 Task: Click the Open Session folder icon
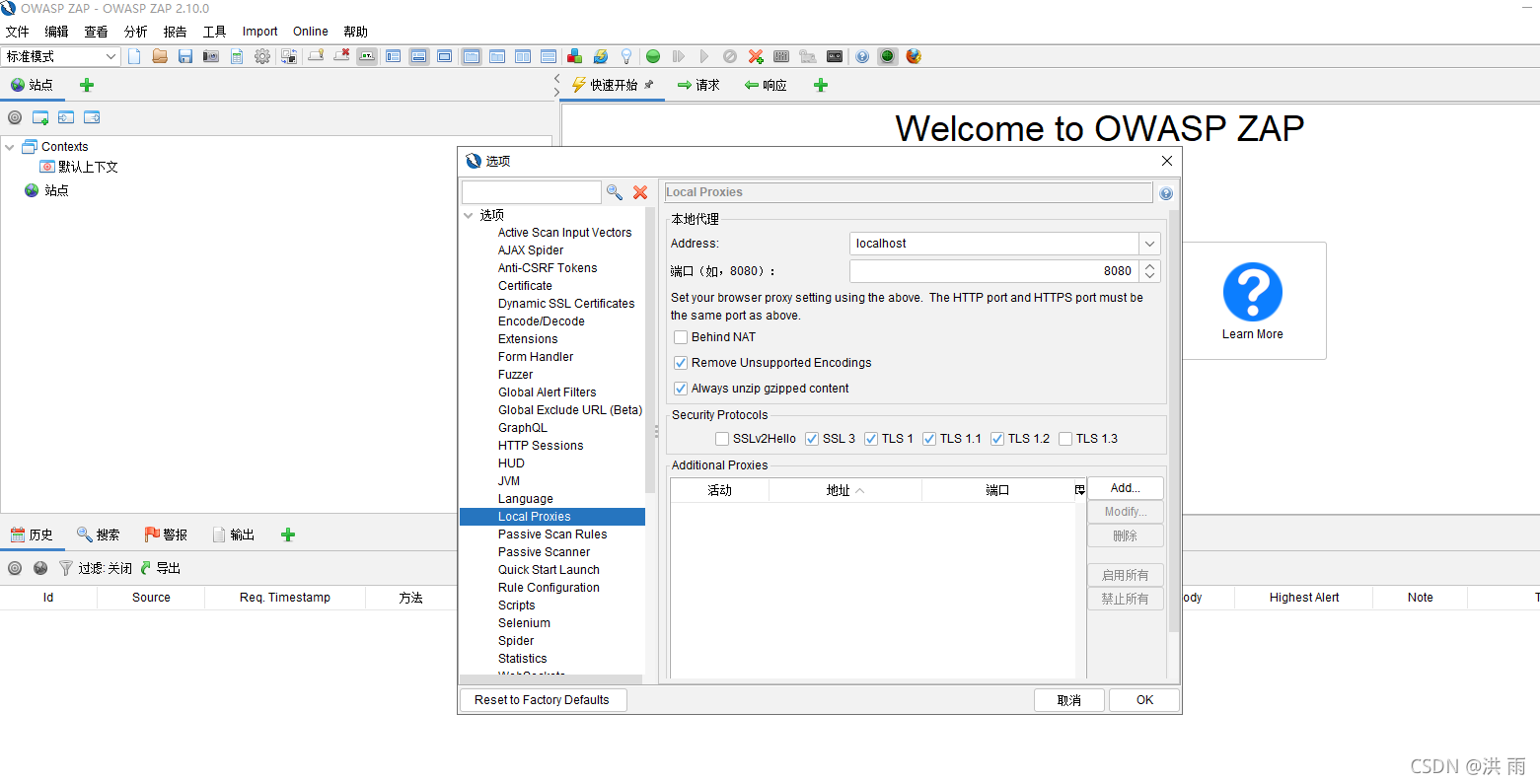pos(160,56)
